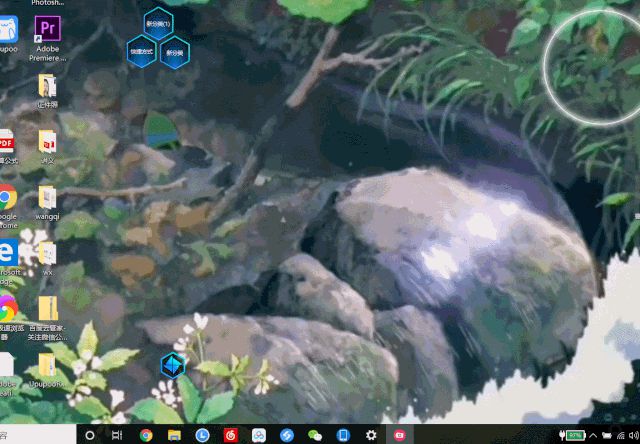Open the colorful swirl browser desktop shortcut
Image resolution: width=640 pixels, height=444 pixels.
pos(8,308)
